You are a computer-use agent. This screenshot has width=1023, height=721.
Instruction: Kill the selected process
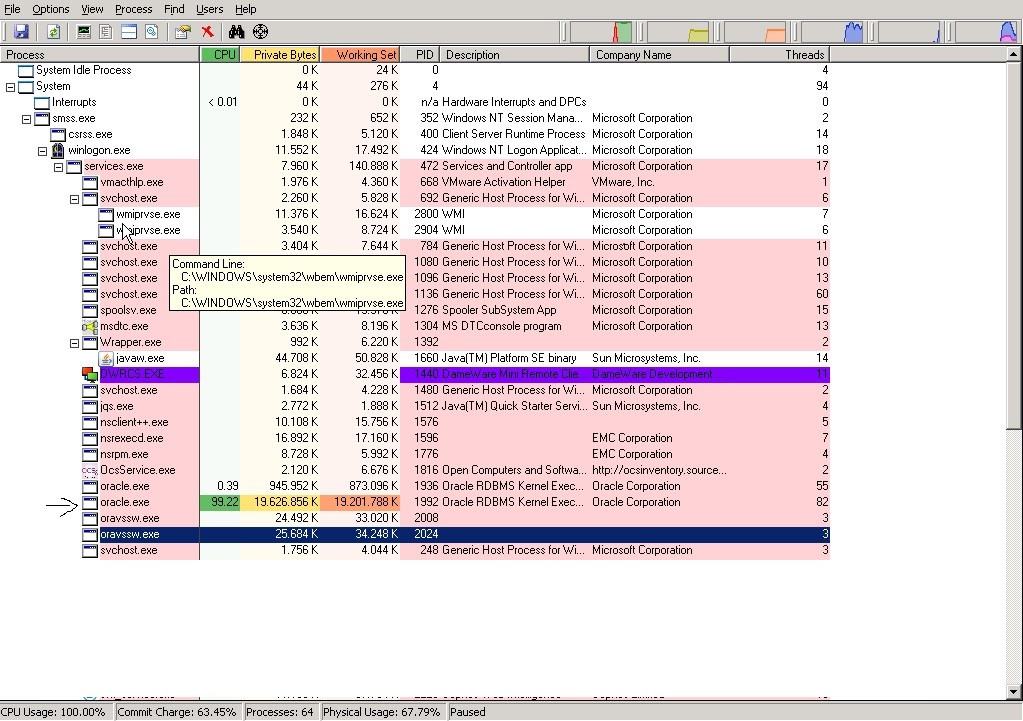coord(209,31)
